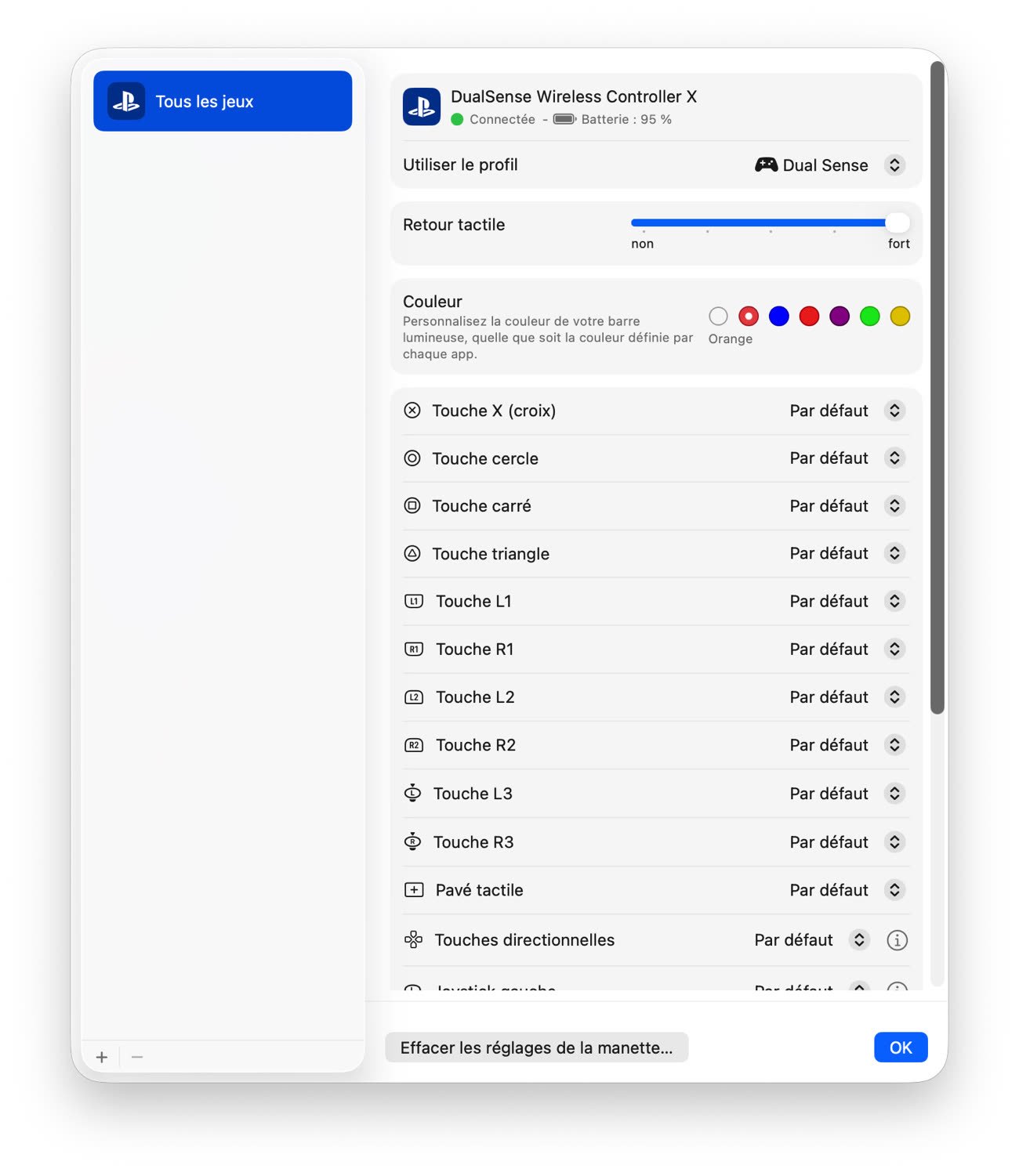Open Touche carré mapping dropdown
The width and height of the screenshot is (1019, 1176).
click(x=894, y=505)
